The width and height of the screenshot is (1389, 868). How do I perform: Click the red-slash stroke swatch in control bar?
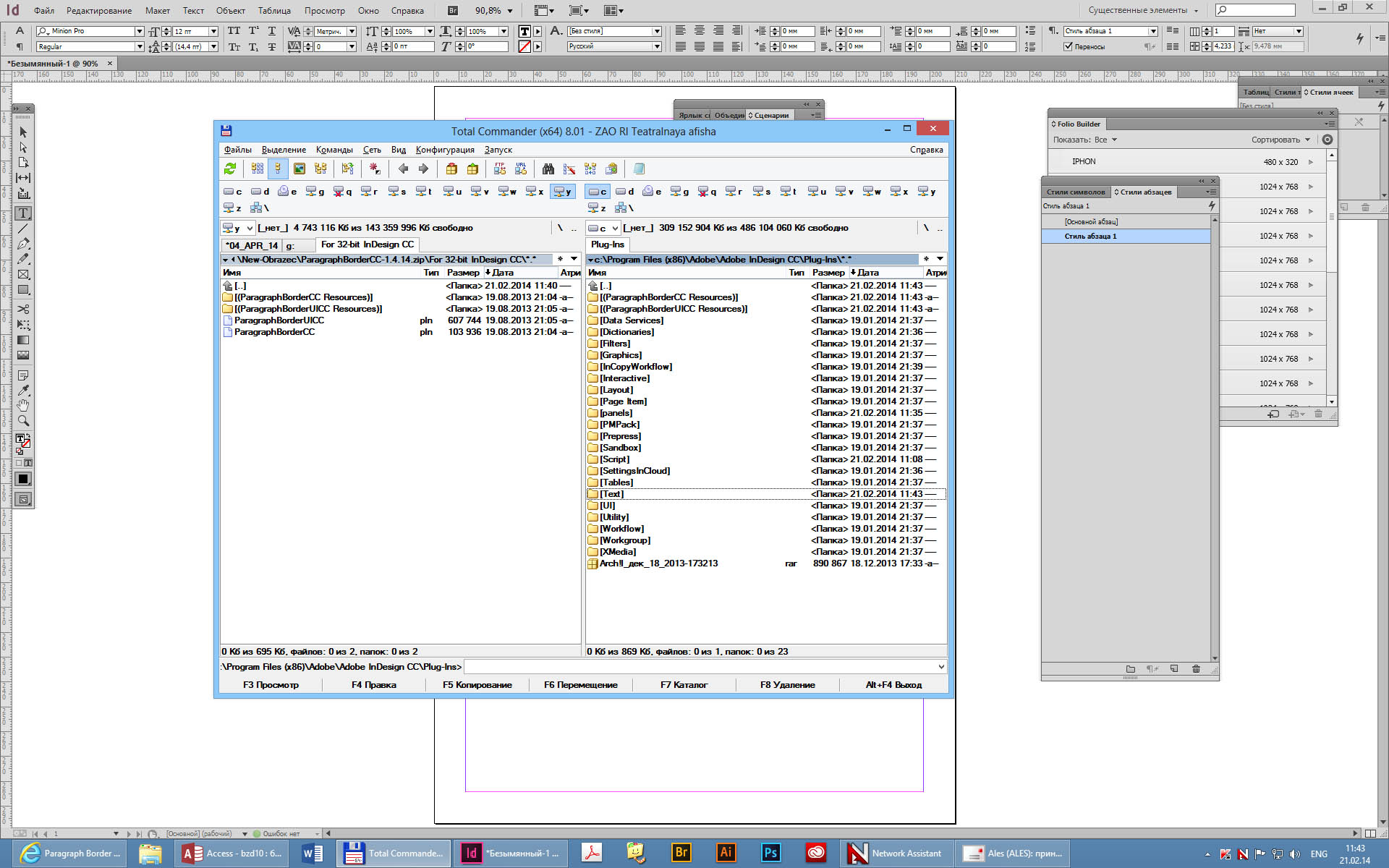(x=525, y=46)
